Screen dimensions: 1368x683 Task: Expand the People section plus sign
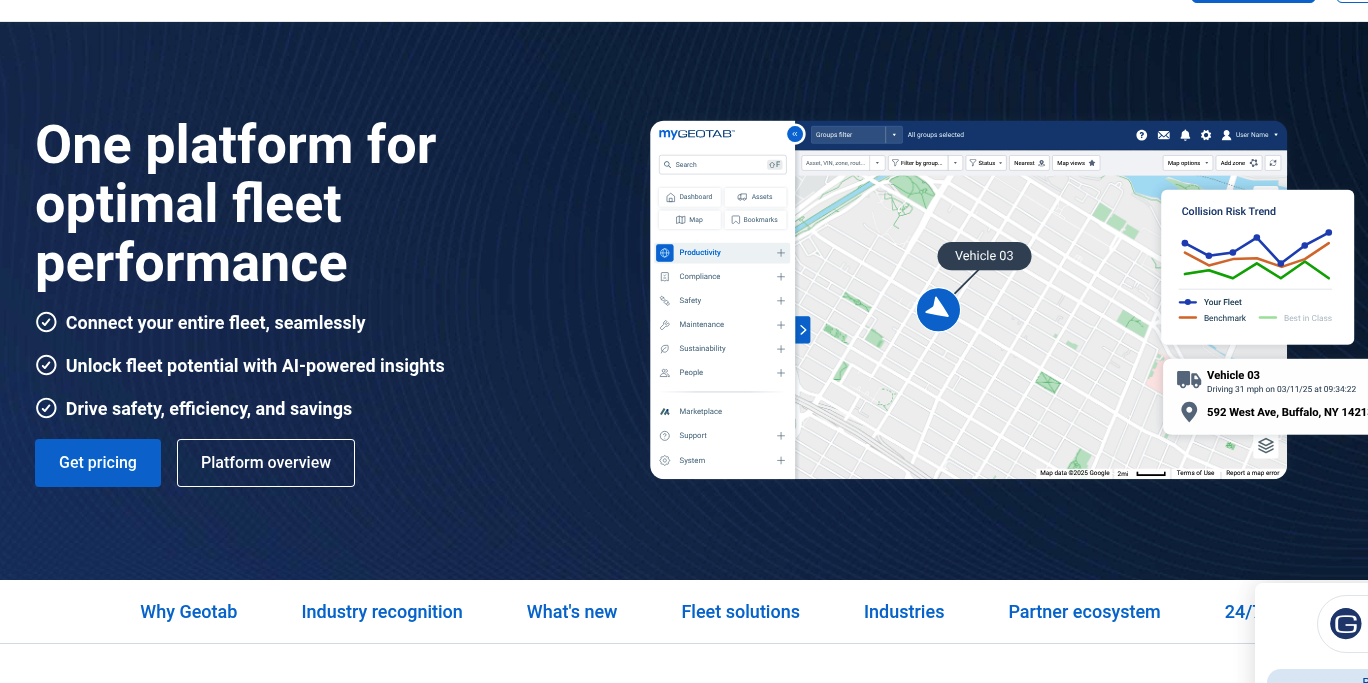coord(781,373)
